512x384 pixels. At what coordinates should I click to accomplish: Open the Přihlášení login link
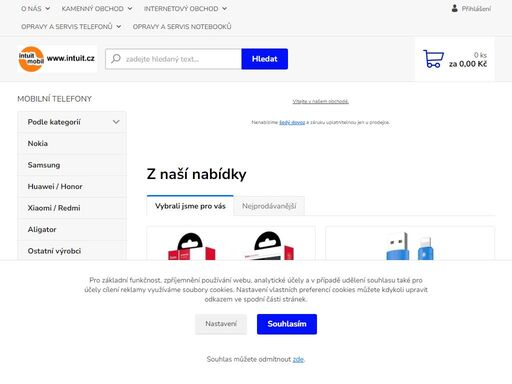(x=476, y=9)
